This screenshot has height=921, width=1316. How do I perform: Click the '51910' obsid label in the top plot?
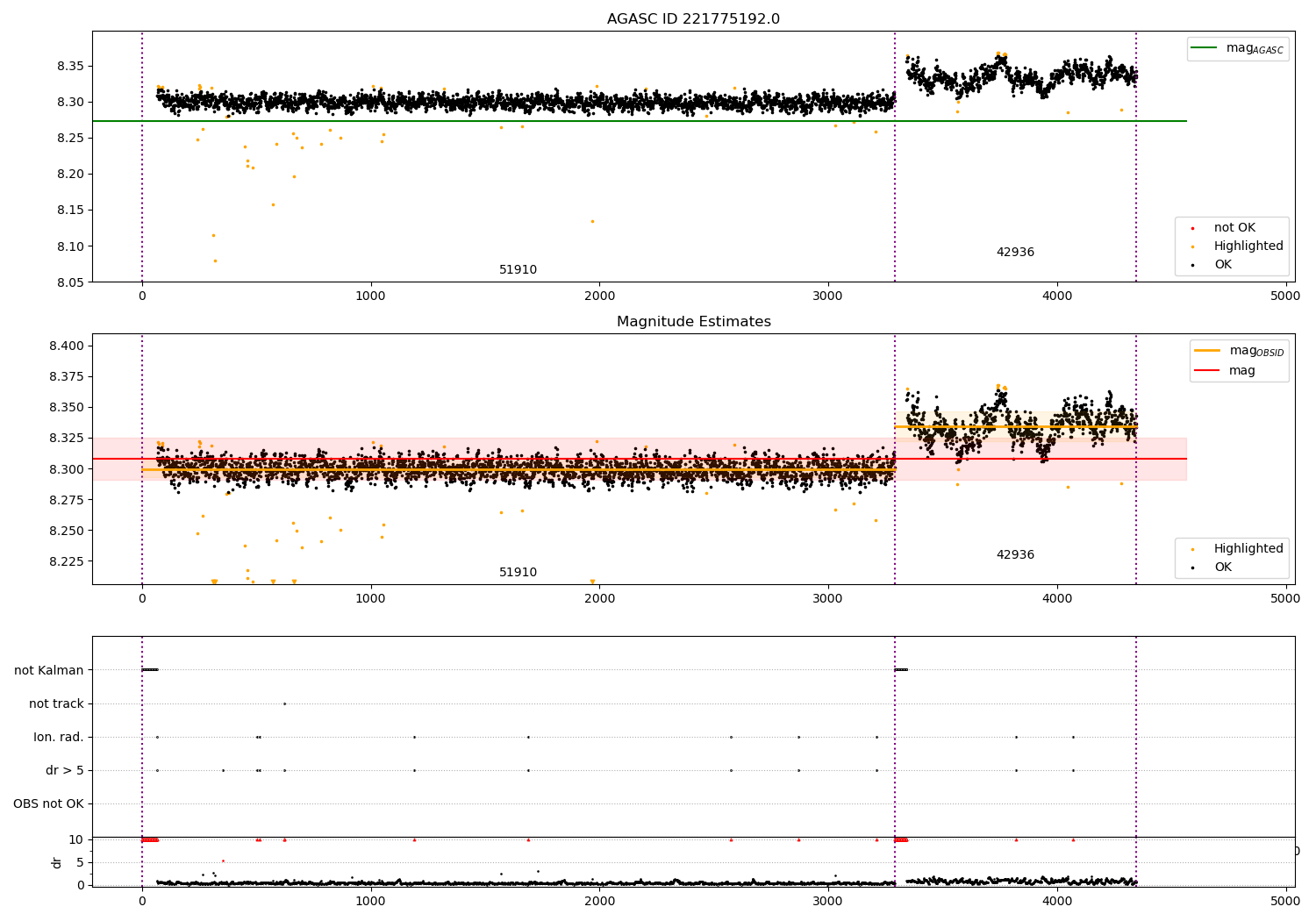click(x=518, y=270)
